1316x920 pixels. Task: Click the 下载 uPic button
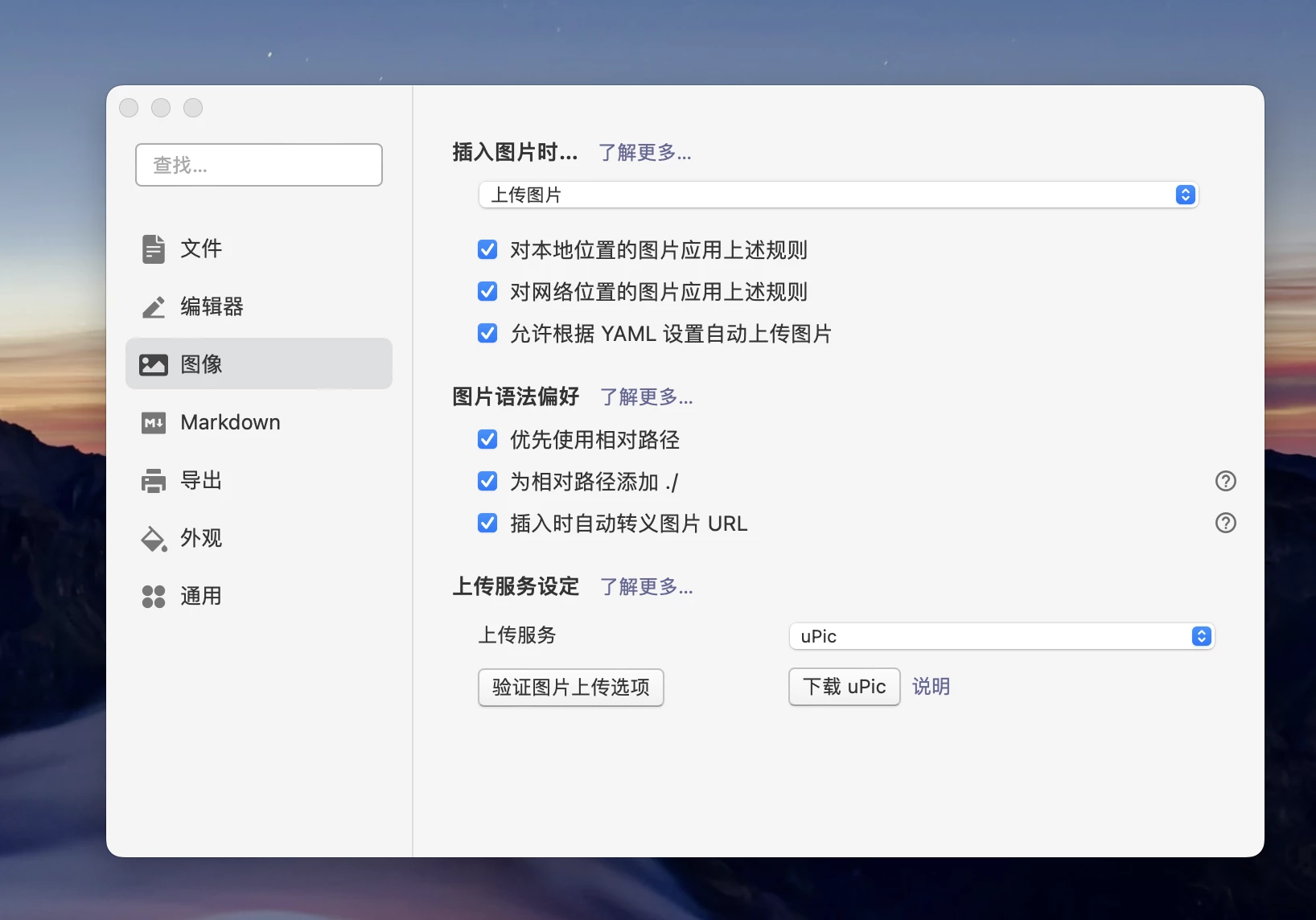(x=845, y=687)
